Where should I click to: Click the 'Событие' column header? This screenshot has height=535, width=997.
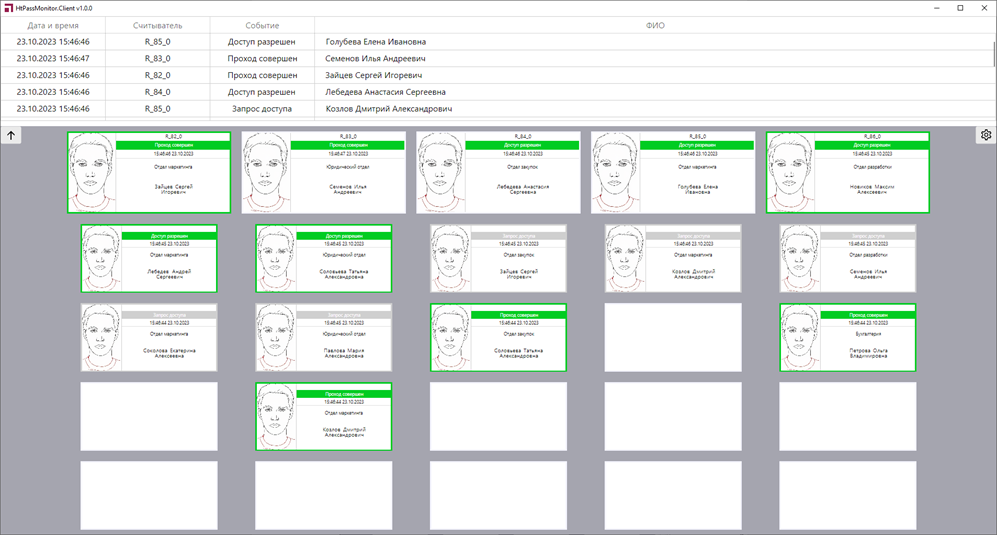[x=262, y=25]
